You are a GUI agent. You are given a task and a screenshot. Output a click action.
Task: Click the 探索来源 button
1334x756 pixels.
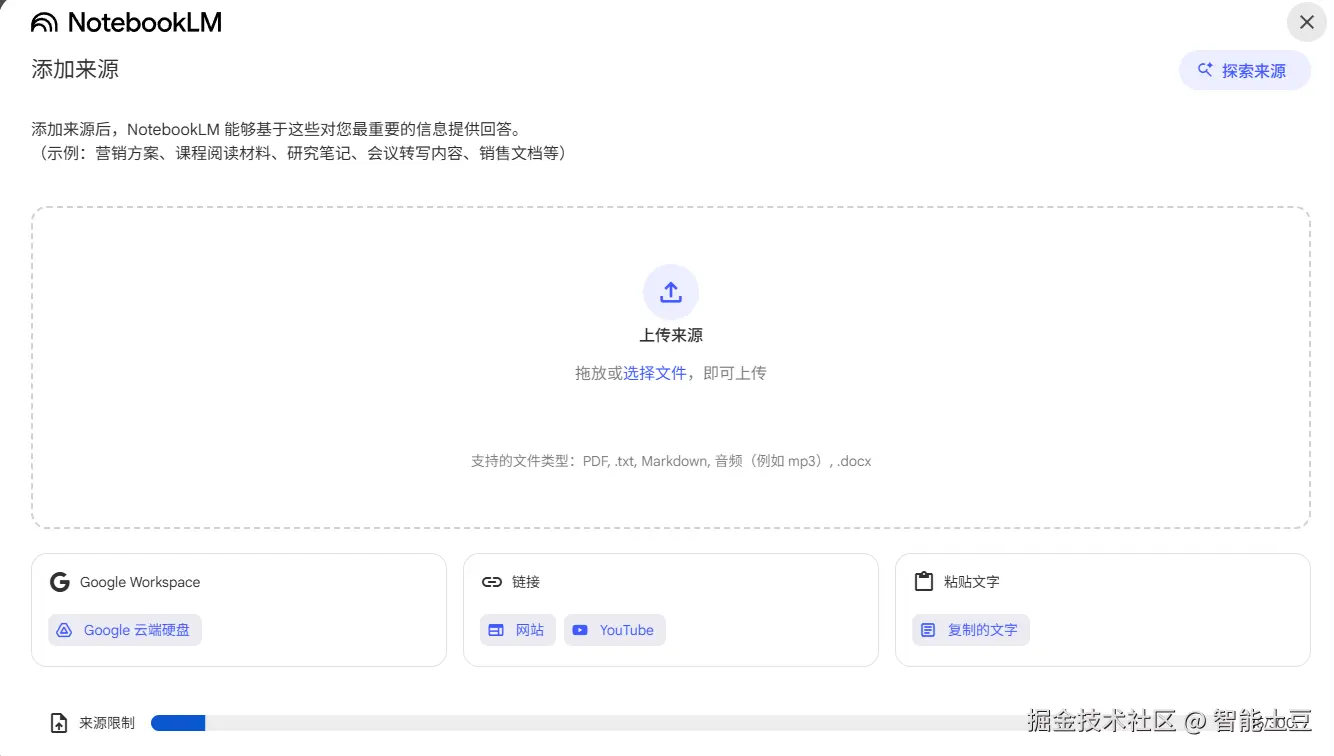point(1244,71)
